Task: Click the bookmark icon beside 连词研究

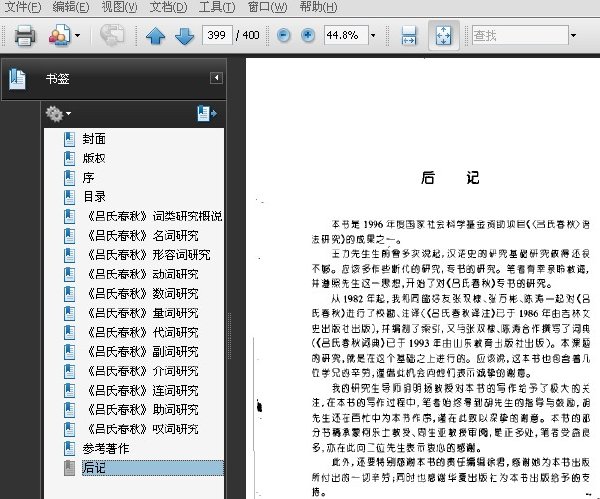Action: [69, 390]
